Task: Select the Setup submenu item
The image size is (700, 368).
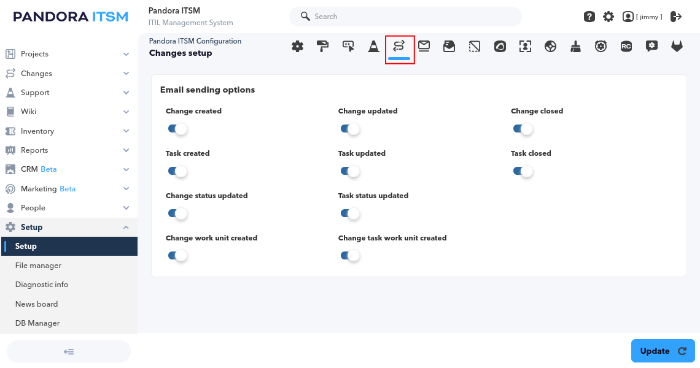Action: point(69,247)
